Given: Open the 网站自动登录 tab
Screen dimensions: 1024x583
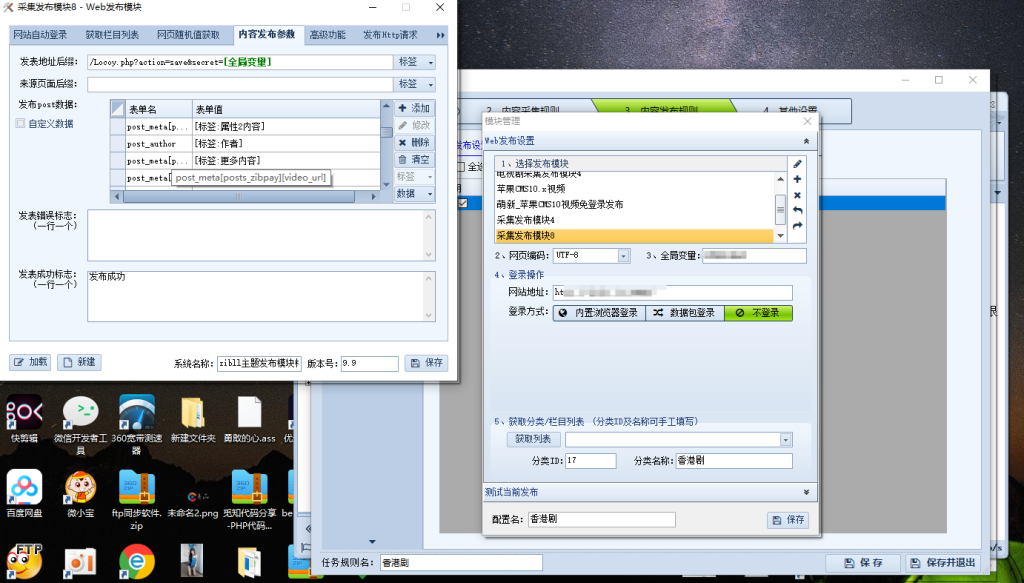Looking at the screenshot, I should pyautogui.click(x=42, y=33).
